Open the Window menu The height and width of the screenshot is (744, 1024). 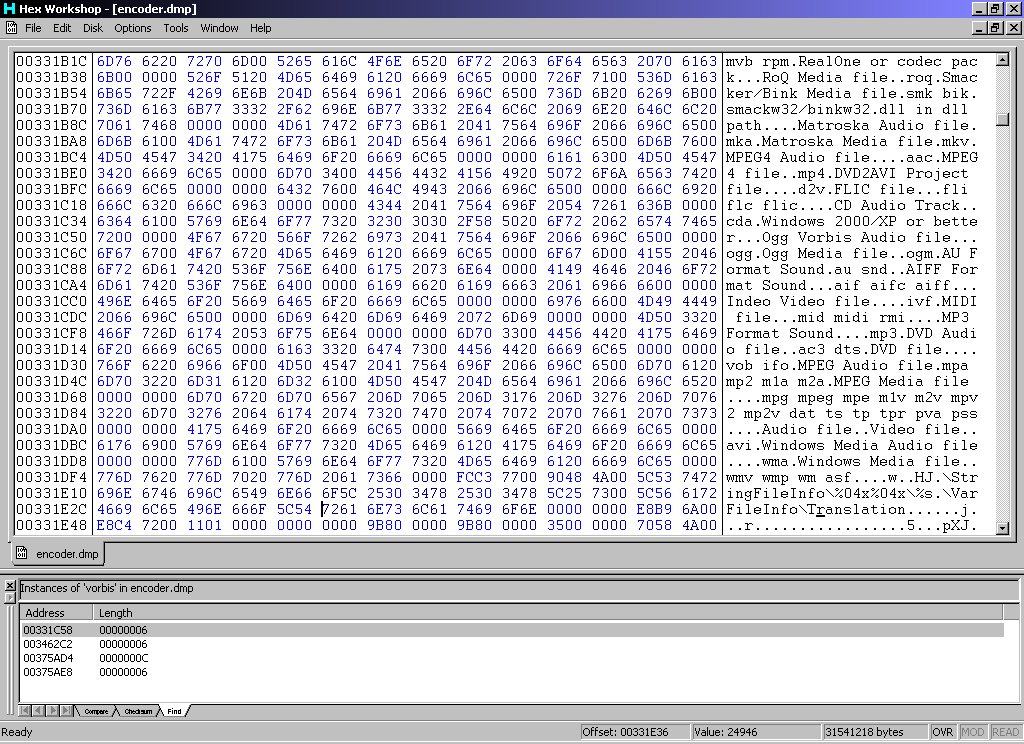[219, 28]
